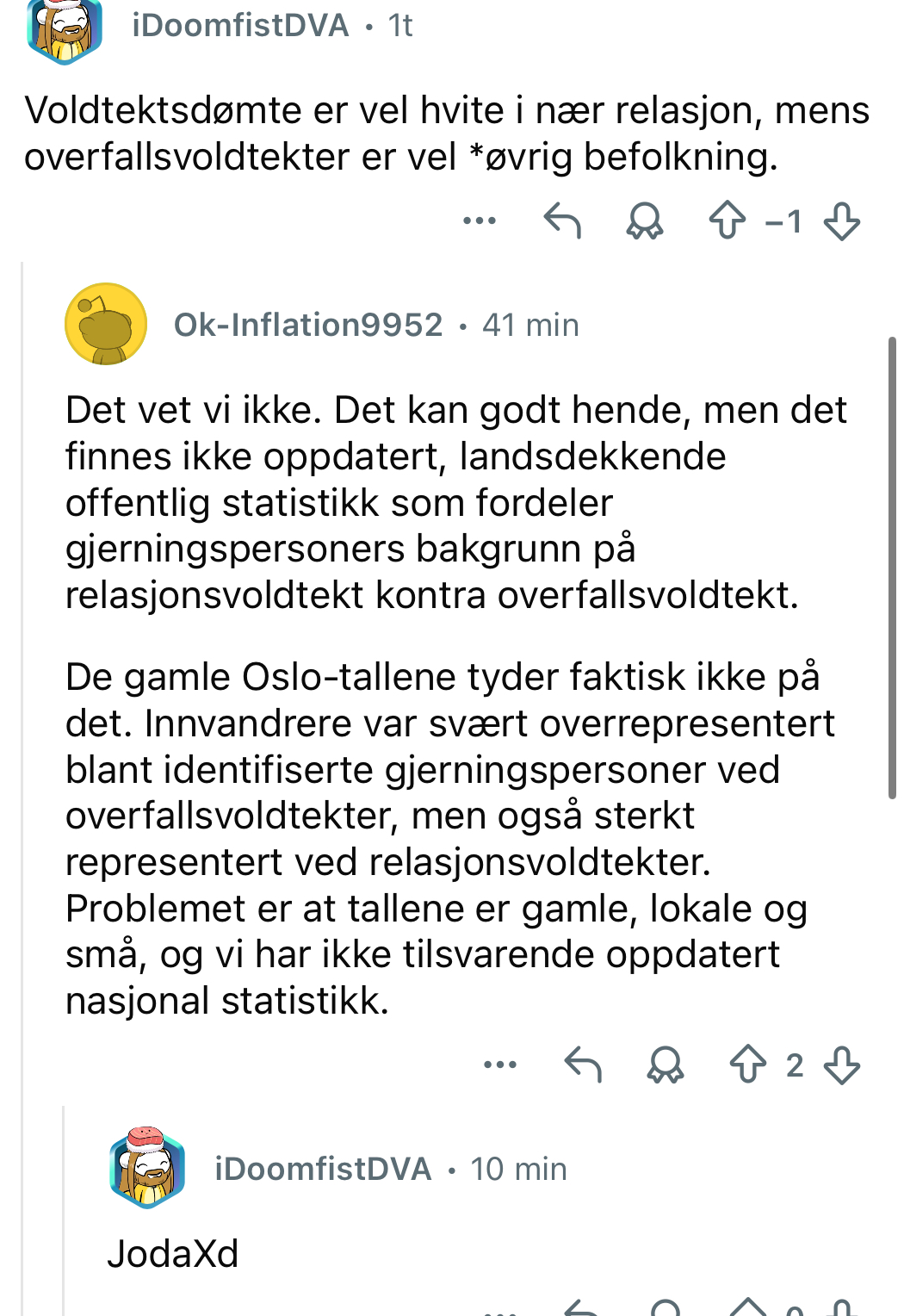Click the right-side scrollbar indicator
The image size is (904, 1316).
pos(892,568)
